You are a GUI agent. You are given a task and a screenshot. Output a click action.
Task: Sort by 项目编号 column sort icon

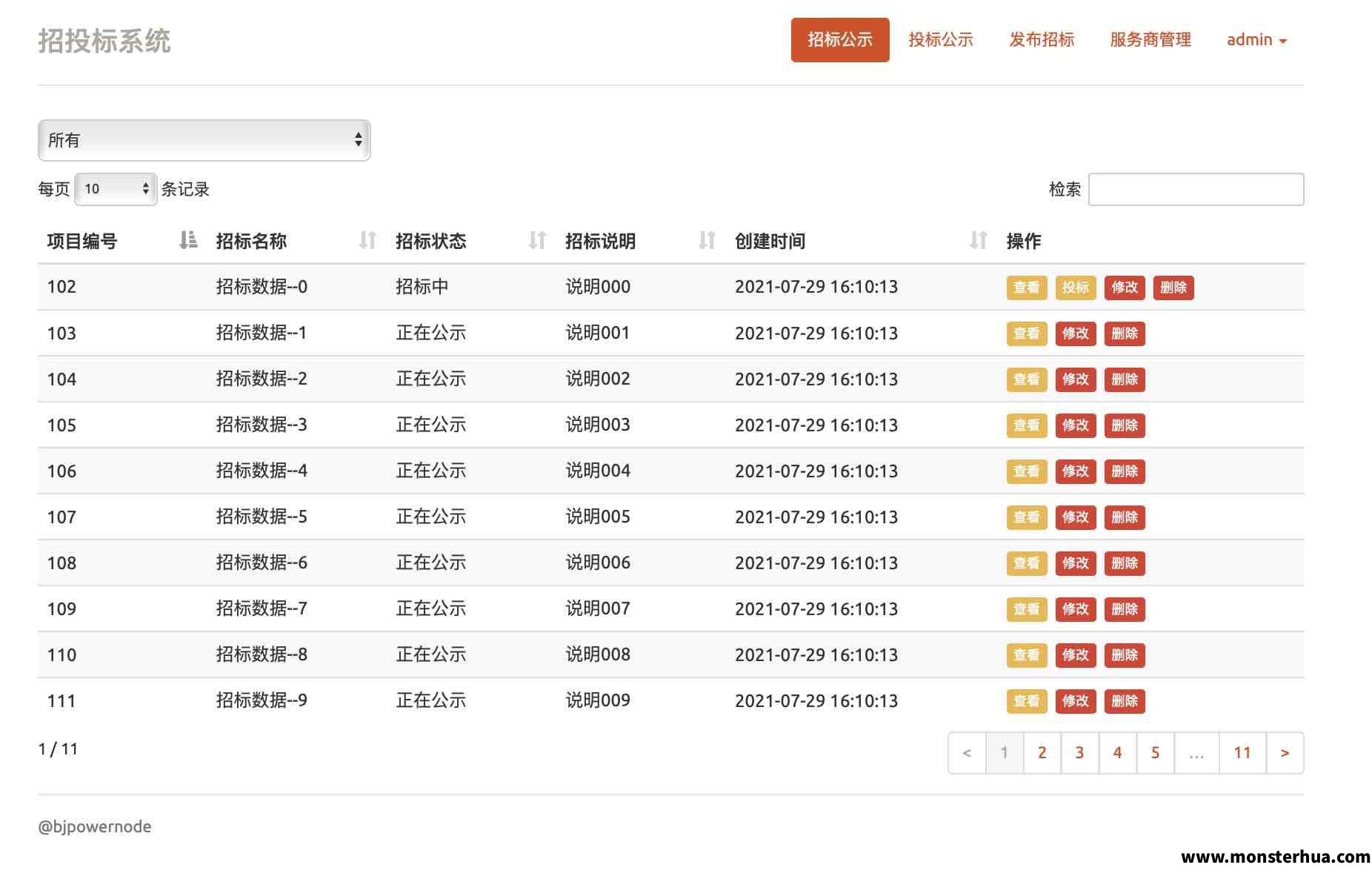coord(188,240)
